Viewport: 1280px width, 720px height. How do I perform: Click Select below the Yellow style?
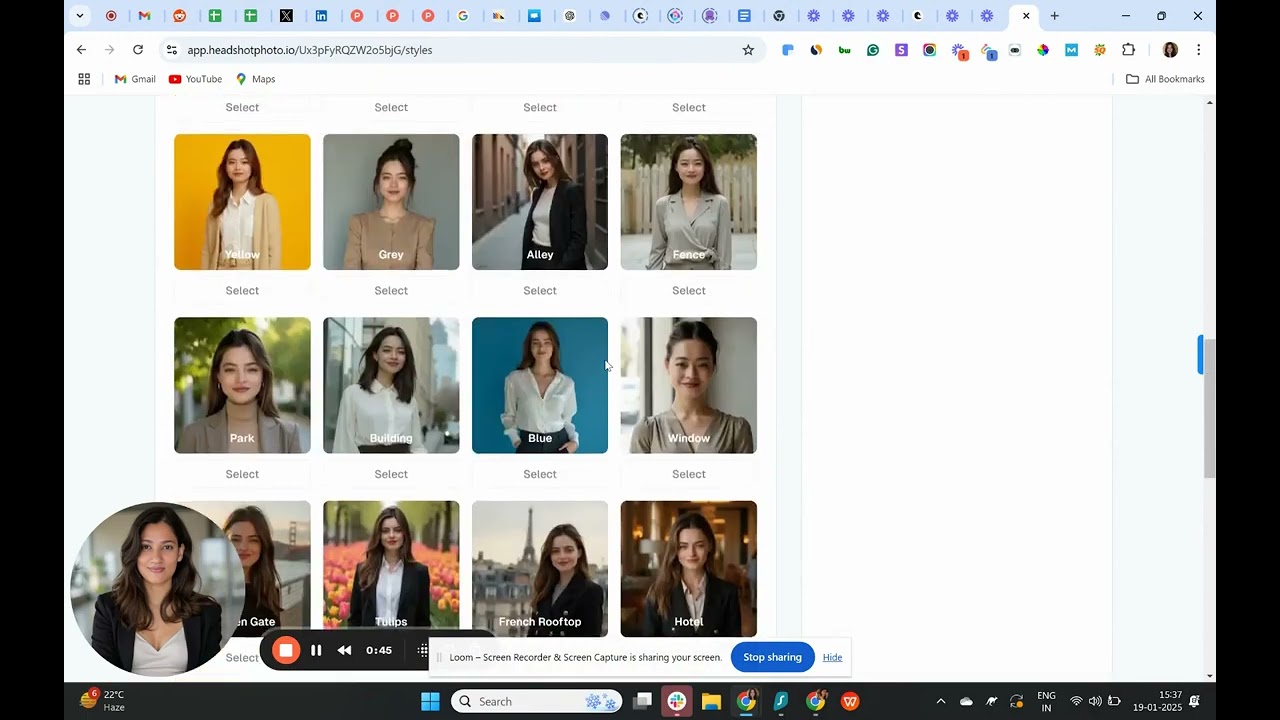point(242,291)
